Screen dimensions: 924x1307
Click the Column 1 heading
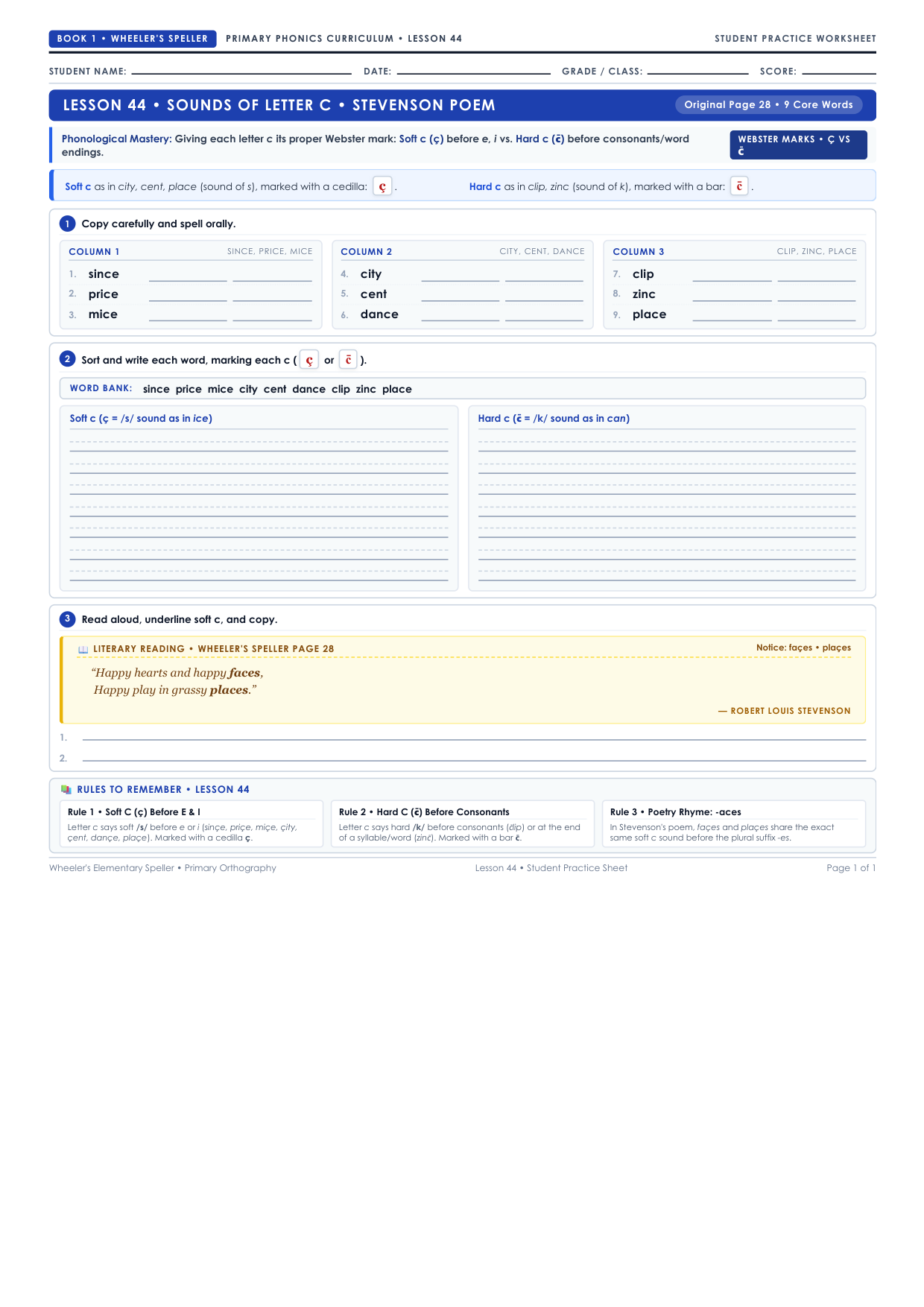pyautogui.click(x=94, y=252)
